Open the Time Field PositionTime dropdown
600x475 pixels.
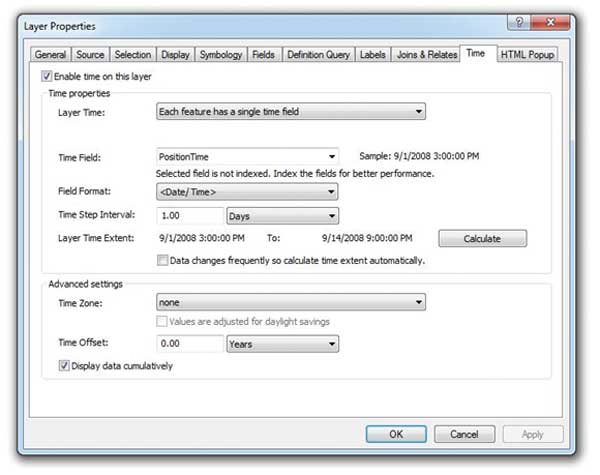[247, 157]
